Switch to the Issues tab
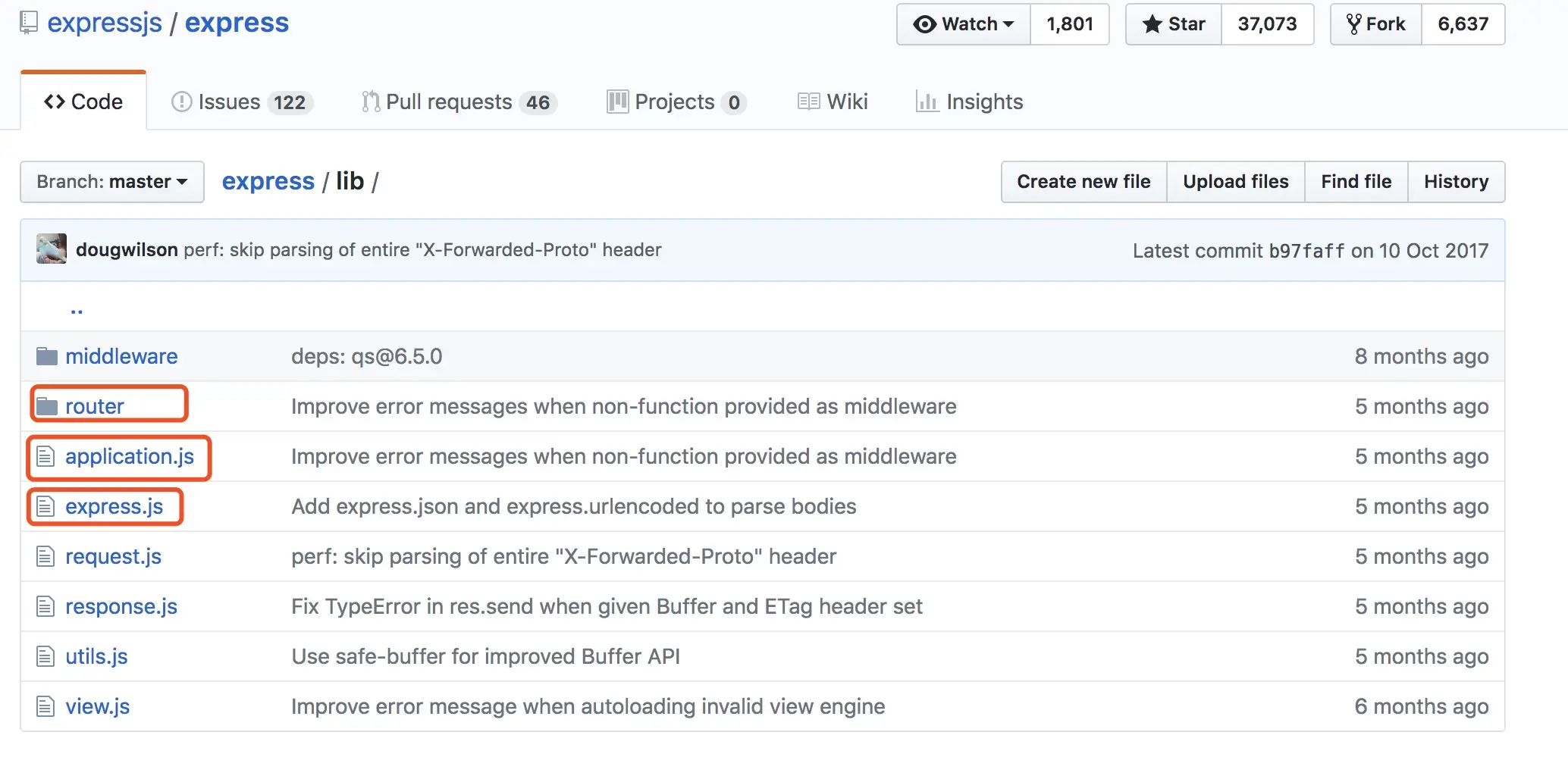 coord(242,102)
